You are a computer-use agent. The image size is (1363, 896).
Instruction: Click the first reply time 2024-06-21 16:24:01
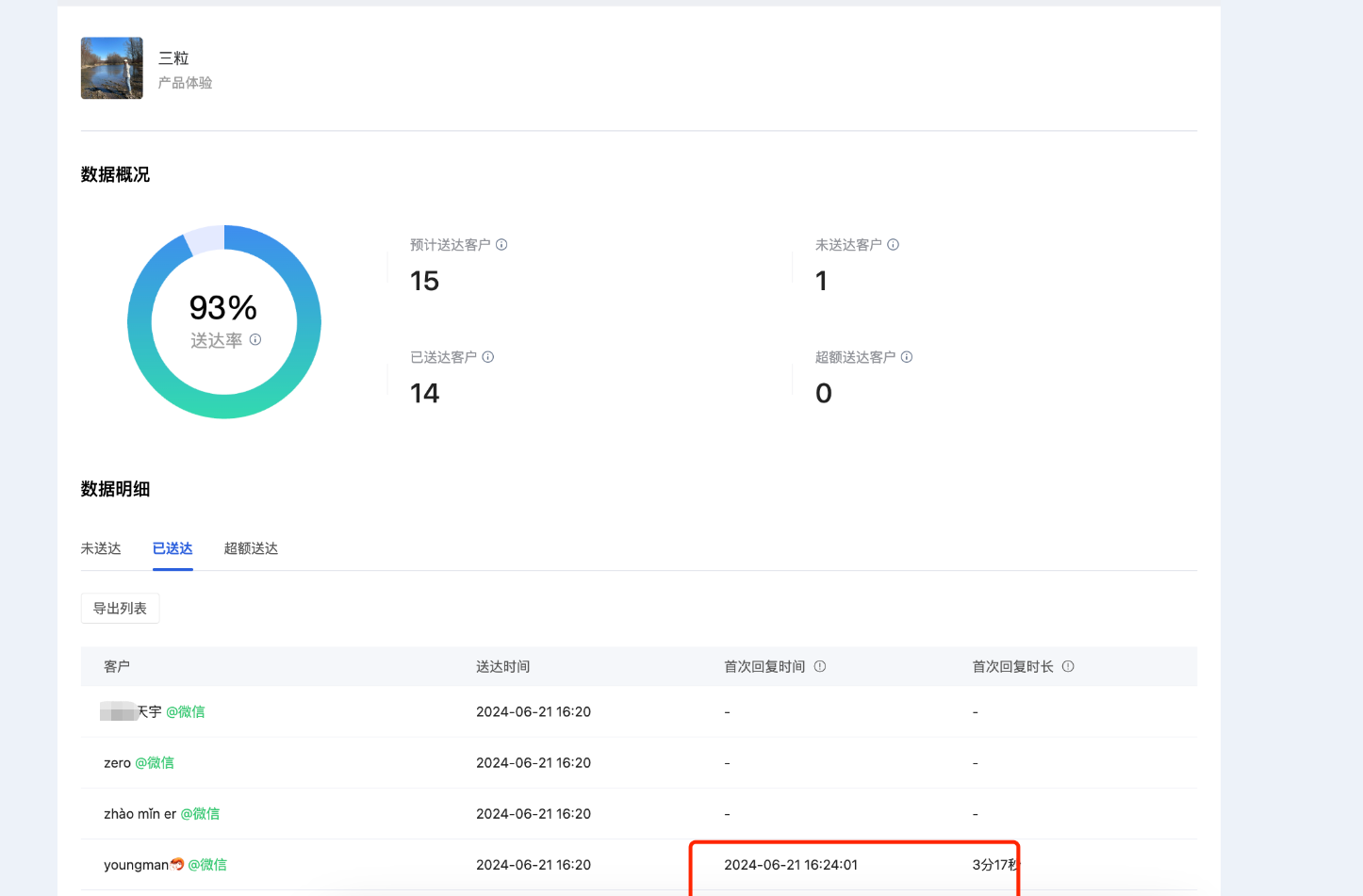coord(791,865)
